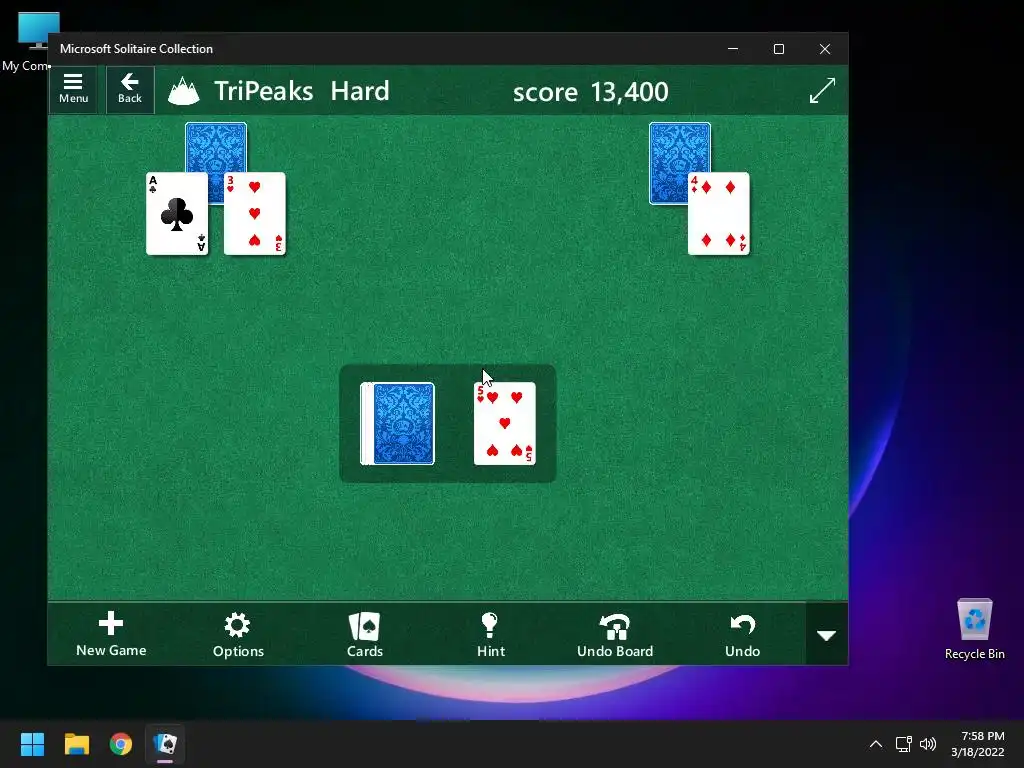Draw a card from the stock pile
The height and width of the screenshot is (768, 1024).
pos(397,424)
